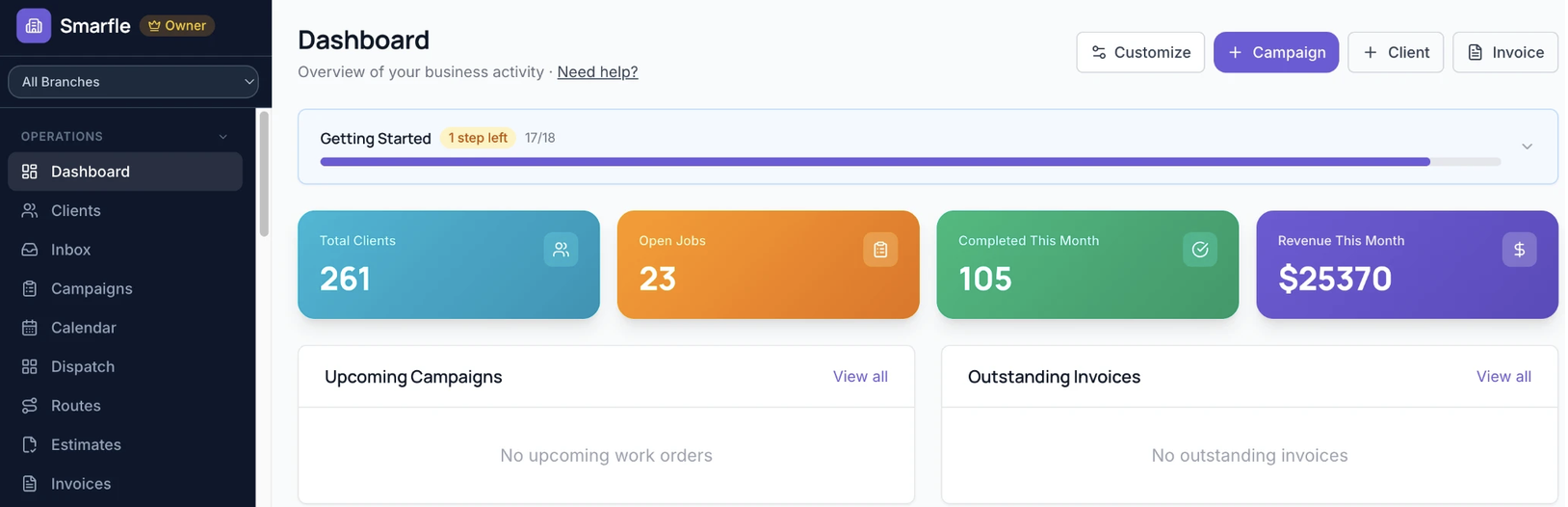Open the Inbox page from the sidebar
Image resolution: width=1568 pixels, height=507 pixels.
pos(125,250)
